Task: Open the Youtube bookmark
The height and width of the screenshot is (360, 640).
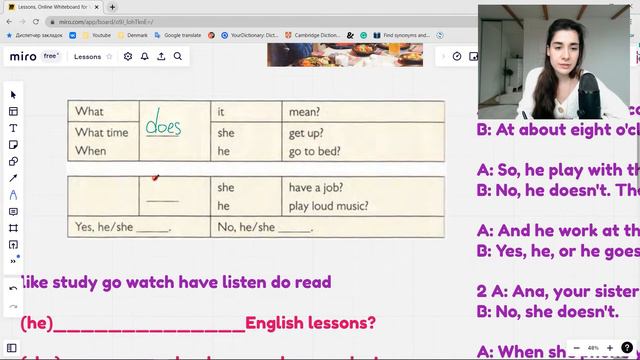Action: click(97, 36)
